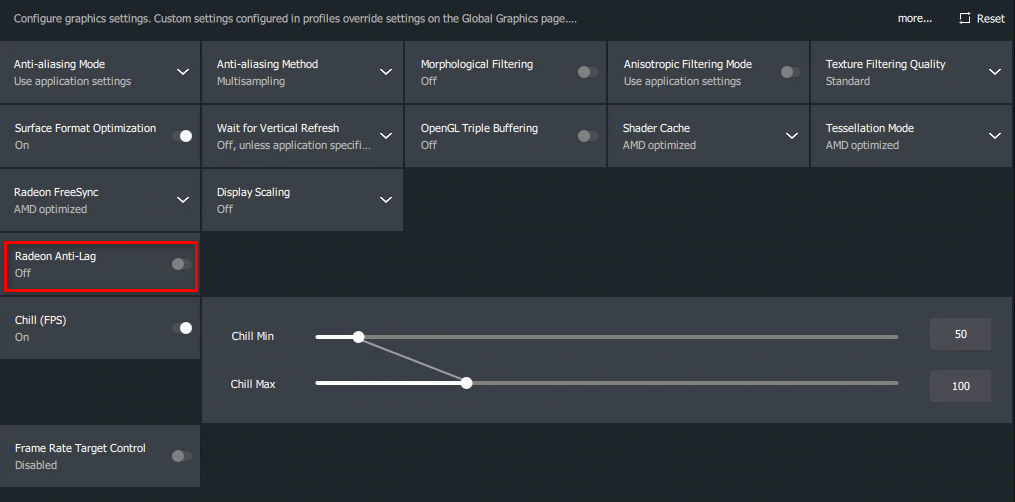Expand Texture Filtering Quality options
Viewport: 1015px width, 502px height.
(994, 72)
